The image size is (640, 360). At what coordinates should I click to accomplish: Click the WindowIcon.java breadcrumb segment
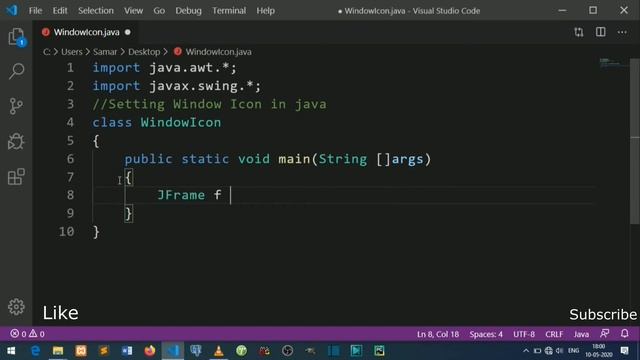(x=218, y=52)
